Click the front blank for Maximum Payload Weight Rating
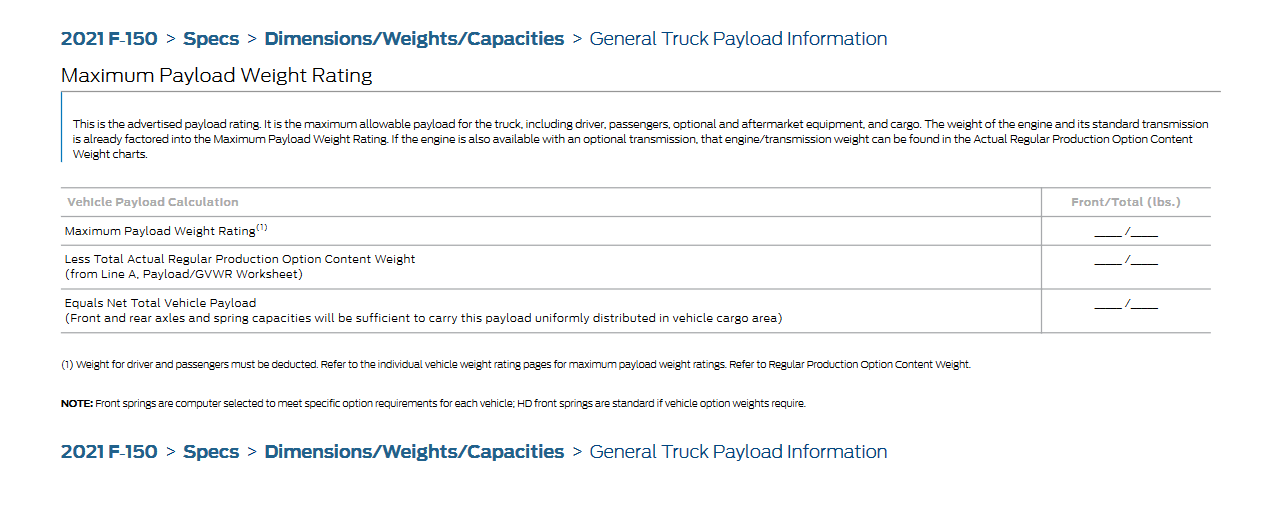This screenshot has height=505, width=1262. (1107, 233)
